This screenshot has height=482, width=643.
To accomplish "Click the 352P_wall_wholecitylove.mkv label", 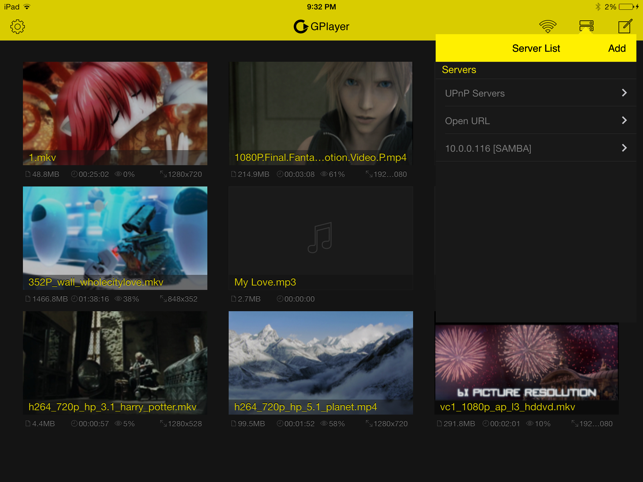I will click(x=96, y=282).
